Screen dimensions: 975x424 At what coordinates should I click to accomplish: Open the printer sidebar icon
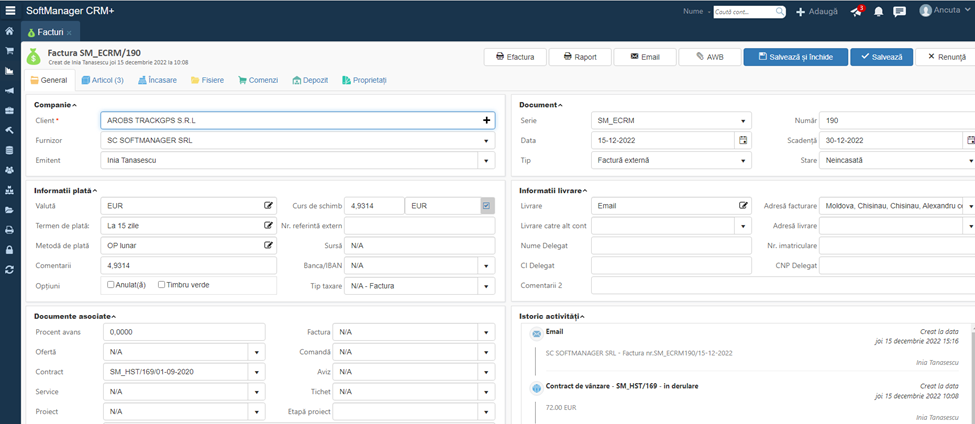tap(9, 230)
